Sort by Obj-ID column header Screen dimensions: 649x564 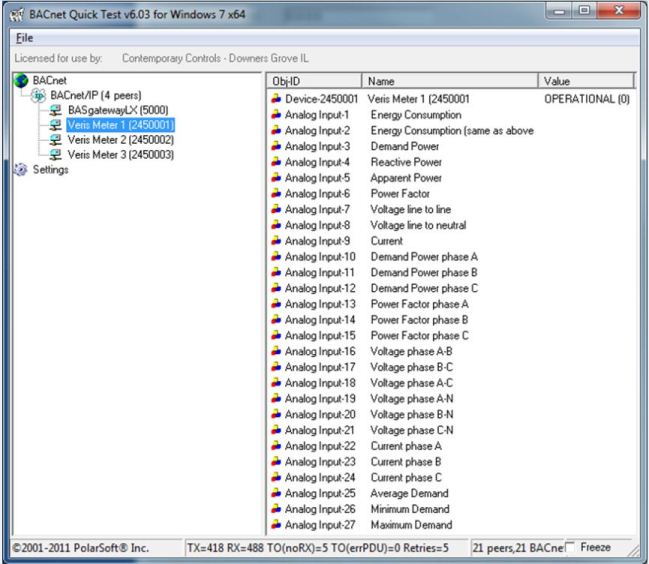pos(314,81)
